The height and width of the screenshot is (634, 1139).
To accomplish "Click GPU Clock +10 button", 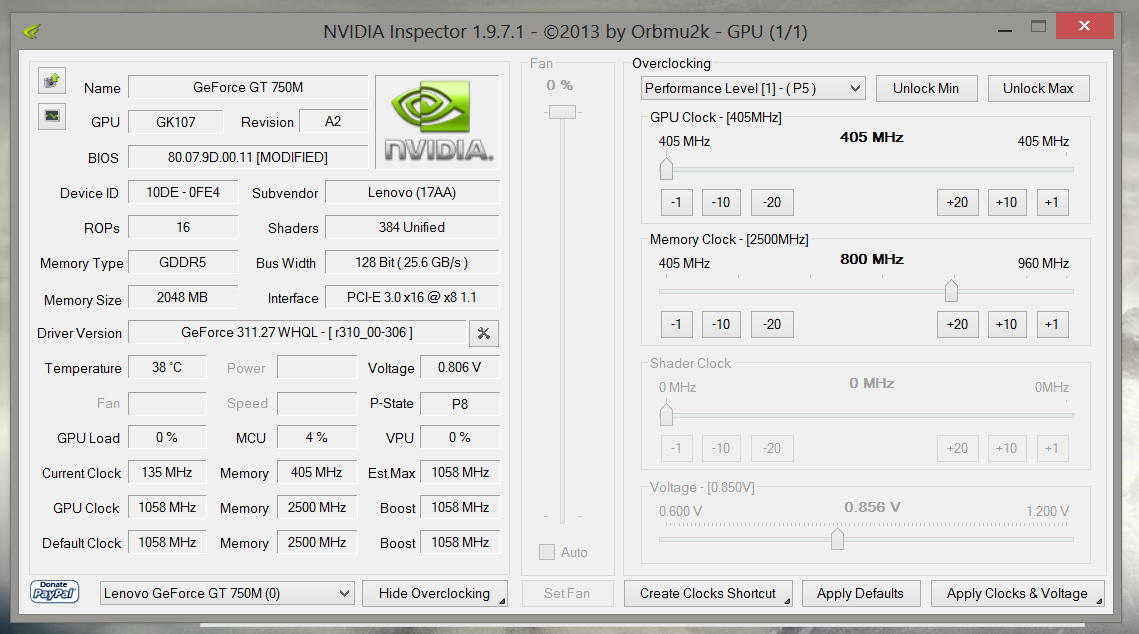I will click(1007, 203).
